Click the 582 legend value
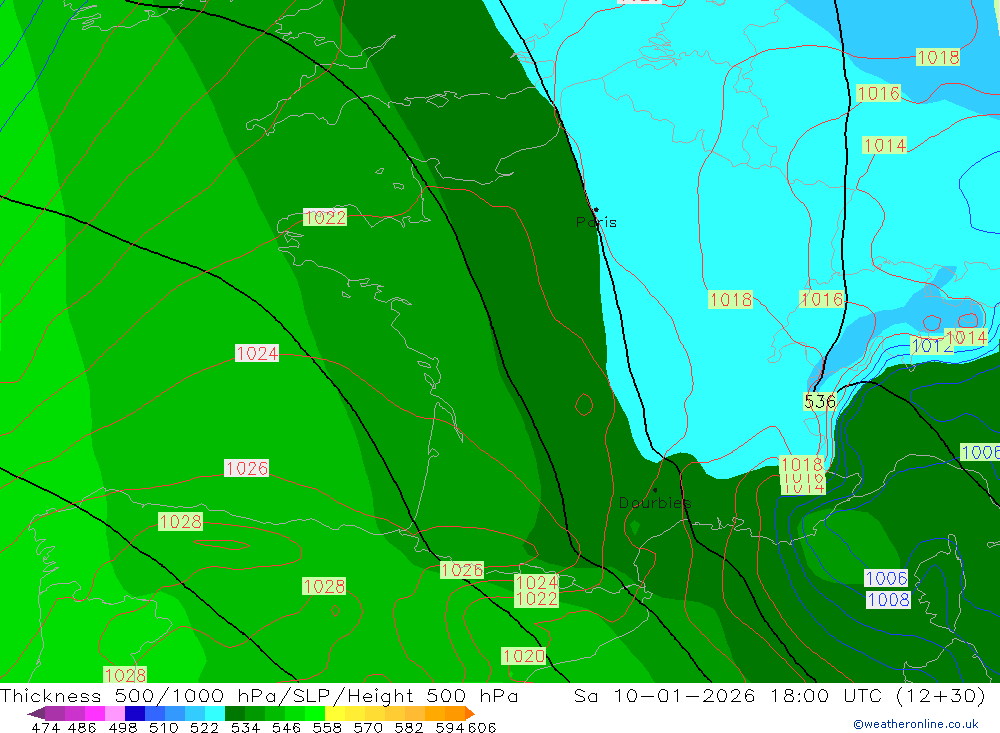 tap(409, 728)
